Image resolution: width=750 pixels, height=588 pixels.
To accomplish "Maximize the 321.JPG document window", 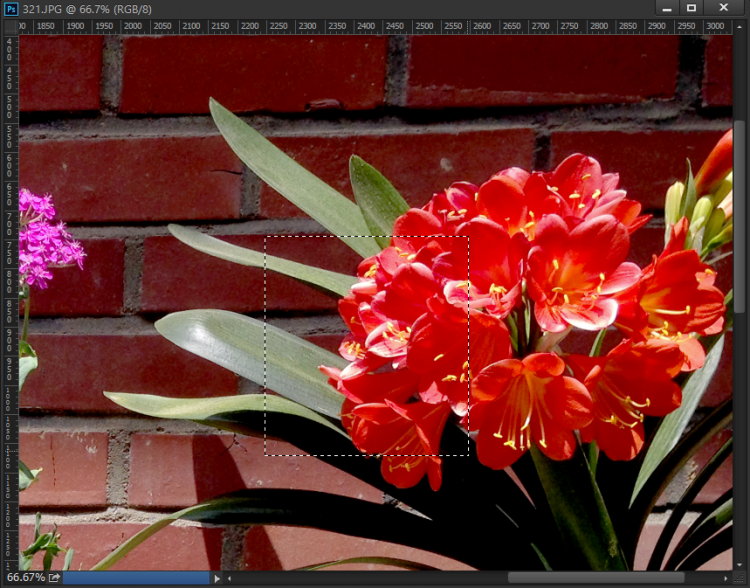I will [x=691, y=8].
